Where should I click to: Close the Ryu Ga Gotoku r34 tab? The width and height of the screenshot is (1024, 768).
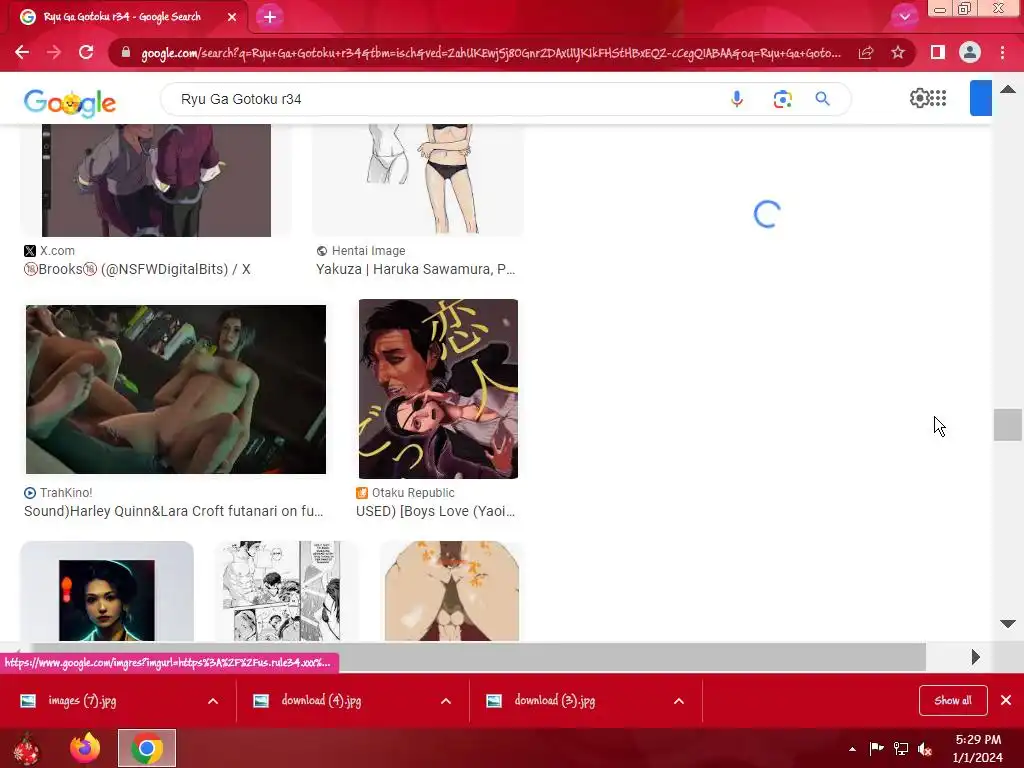tap(232, 17)
